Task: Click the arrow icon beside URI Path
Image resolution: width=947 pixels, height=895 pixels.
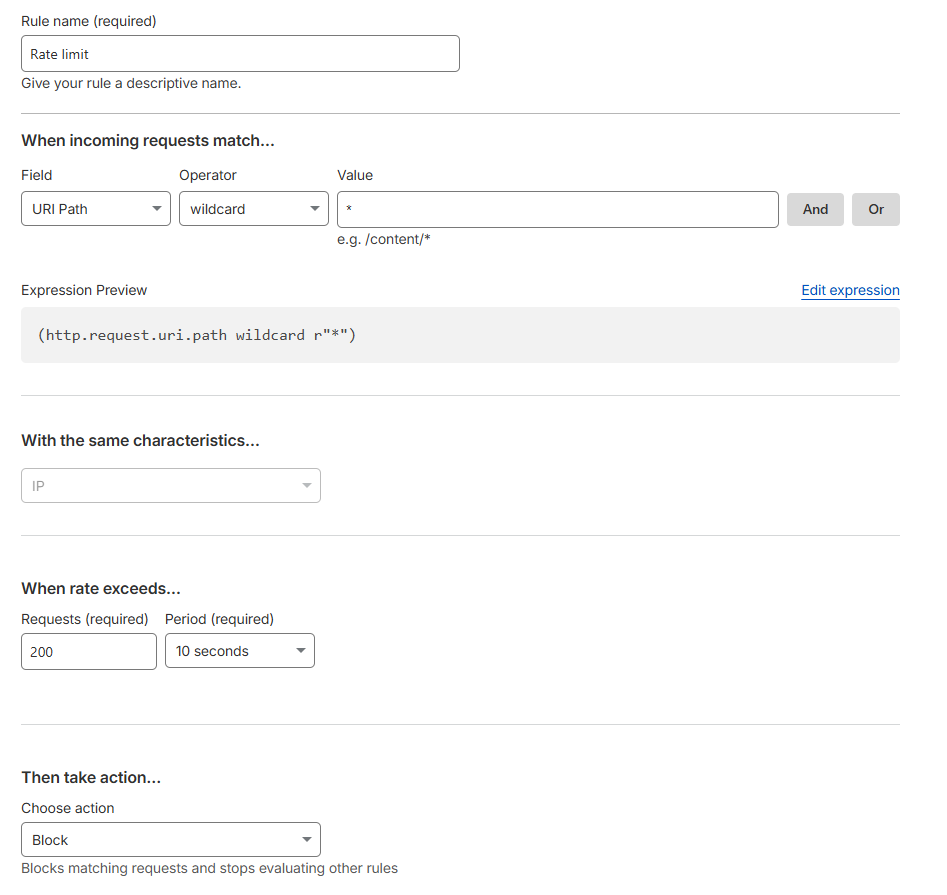Action: [156, 209]
